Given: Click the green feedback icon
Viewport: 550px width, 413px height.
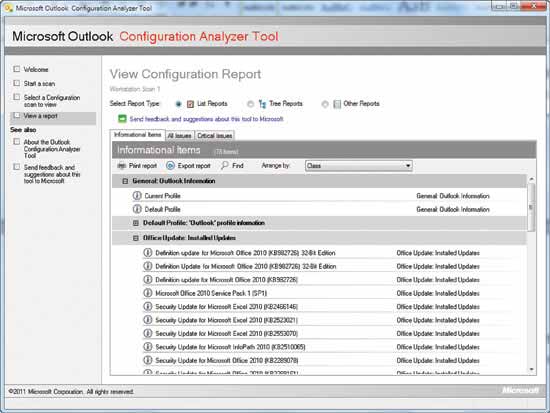Looking at the screenshot, I should pos(122,119).
